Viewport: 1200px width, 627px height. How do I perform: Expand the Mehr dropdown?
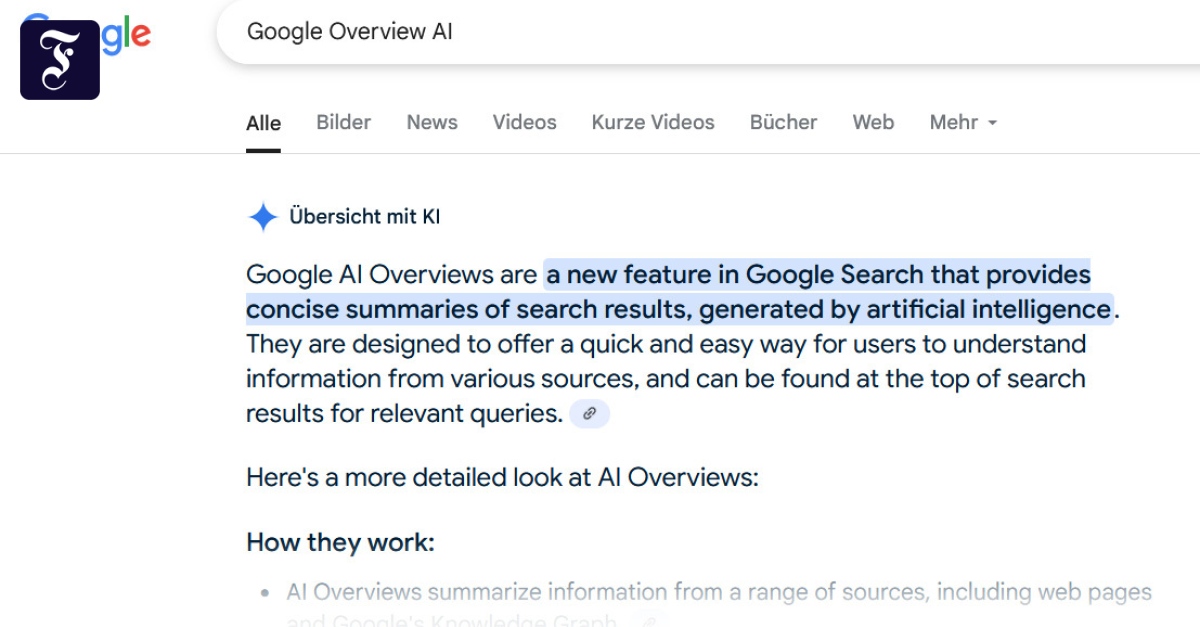click(x=963, y=123)
